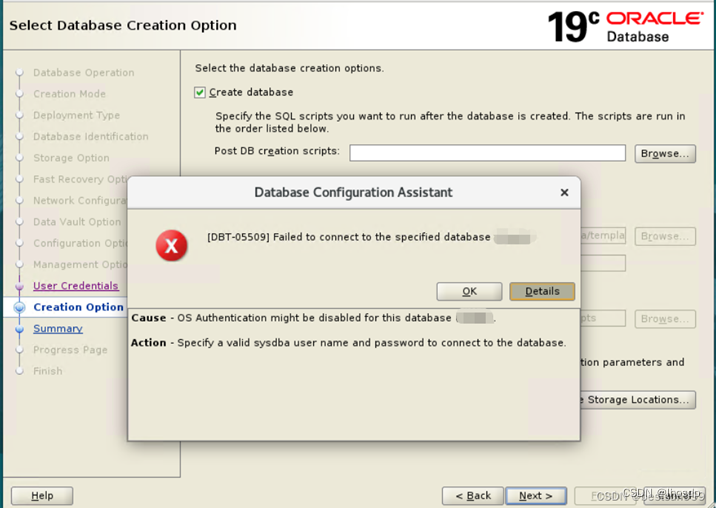Click OK in the error dialog

(469, 291)
